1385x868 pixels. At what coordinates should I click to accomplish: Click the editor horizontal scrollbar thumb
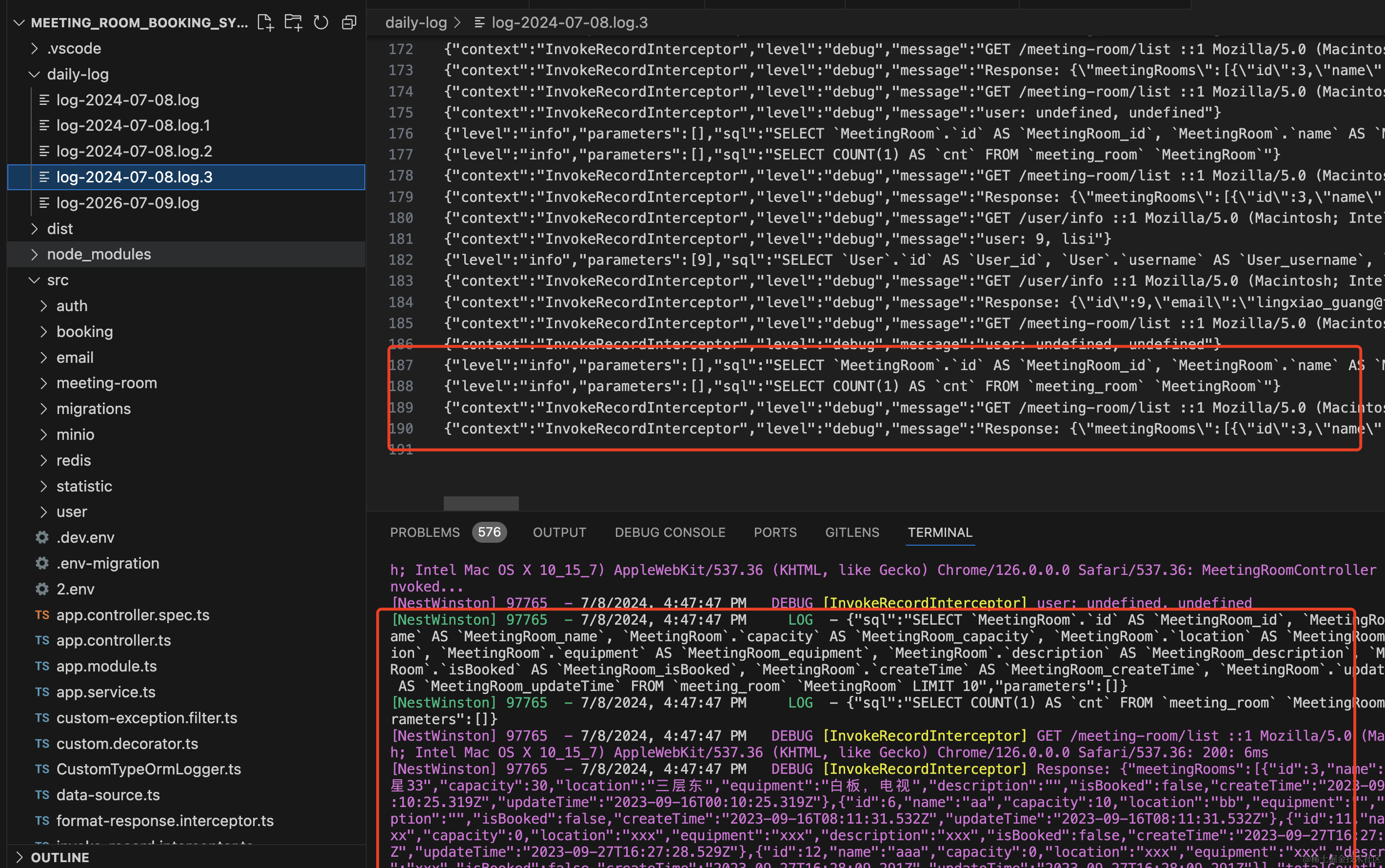pyautogui.click(x=481, y=503)
